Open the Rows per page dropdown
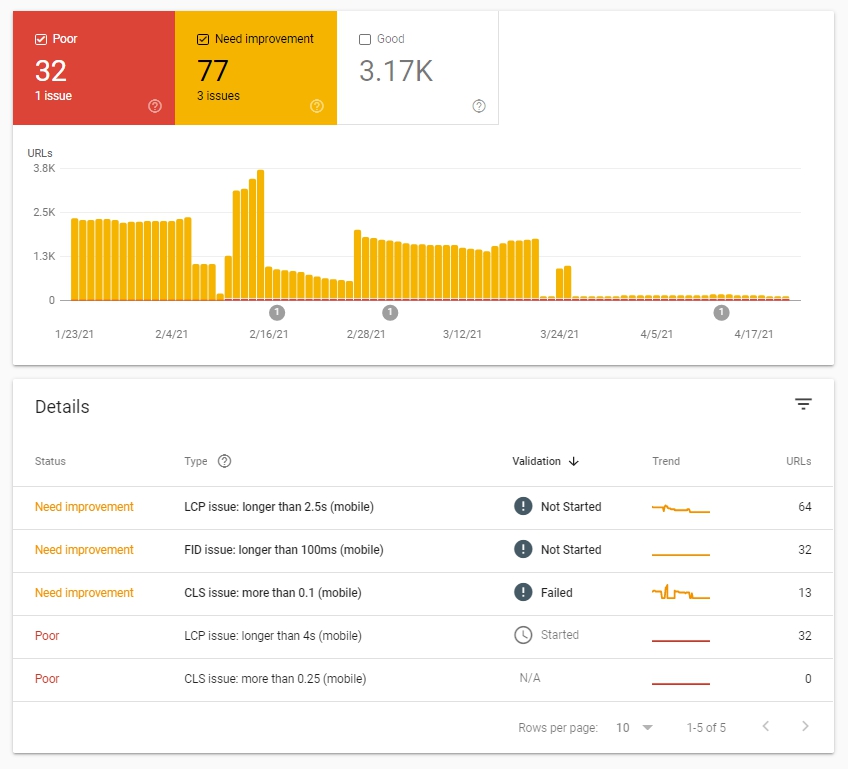Screen dimensions: 848x769 [634, 728]
